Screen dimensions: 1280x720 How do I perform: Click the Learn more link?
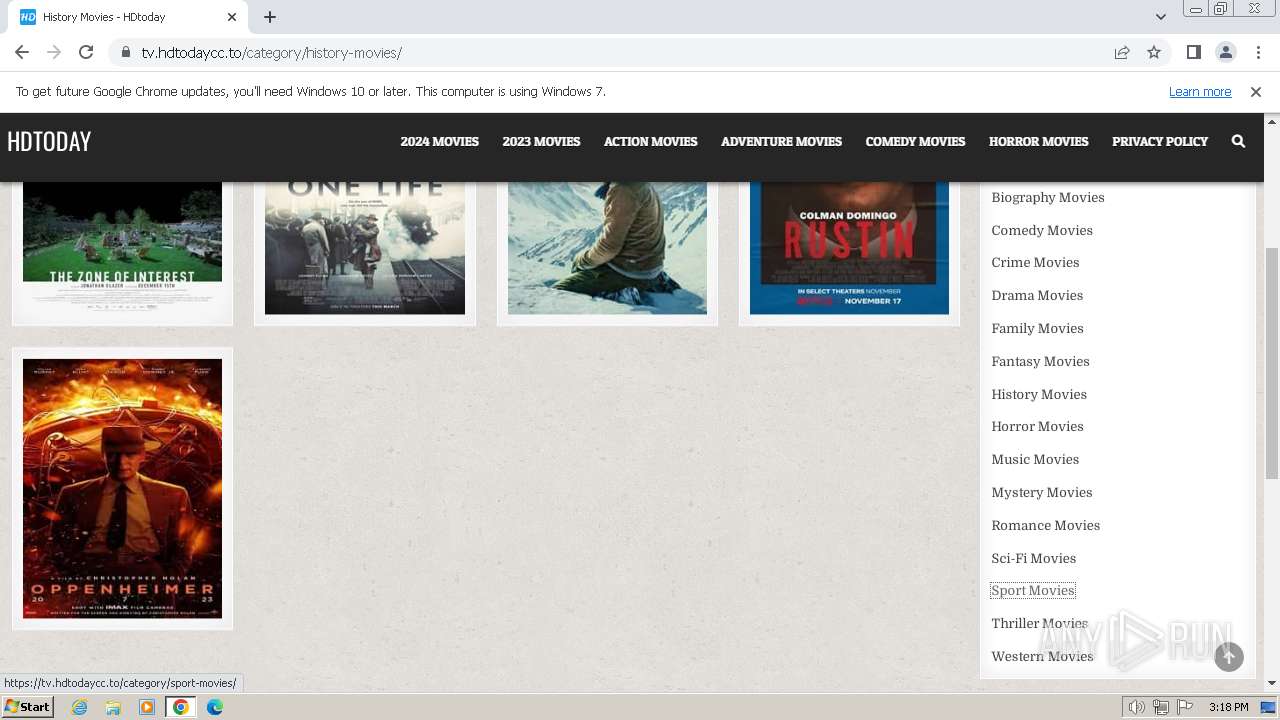(x=1200, y=92)
